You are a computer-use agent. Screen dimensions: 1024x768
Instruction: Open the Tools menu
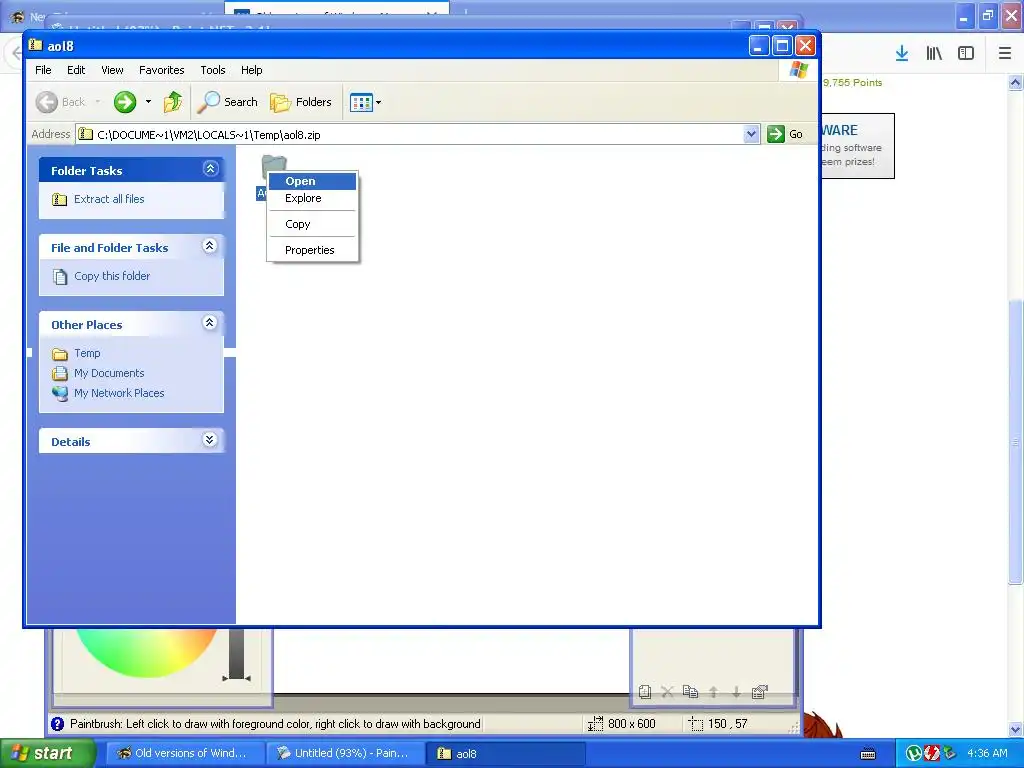(x=212, y=70)
